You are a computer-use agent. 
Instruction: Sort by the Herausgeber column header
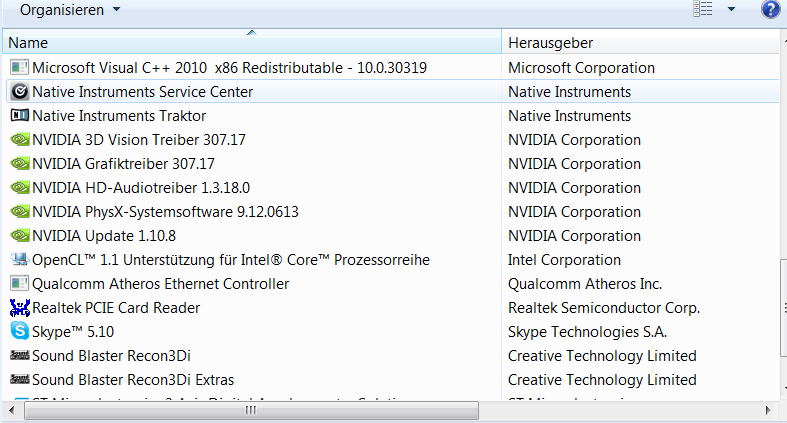(640, 43)
